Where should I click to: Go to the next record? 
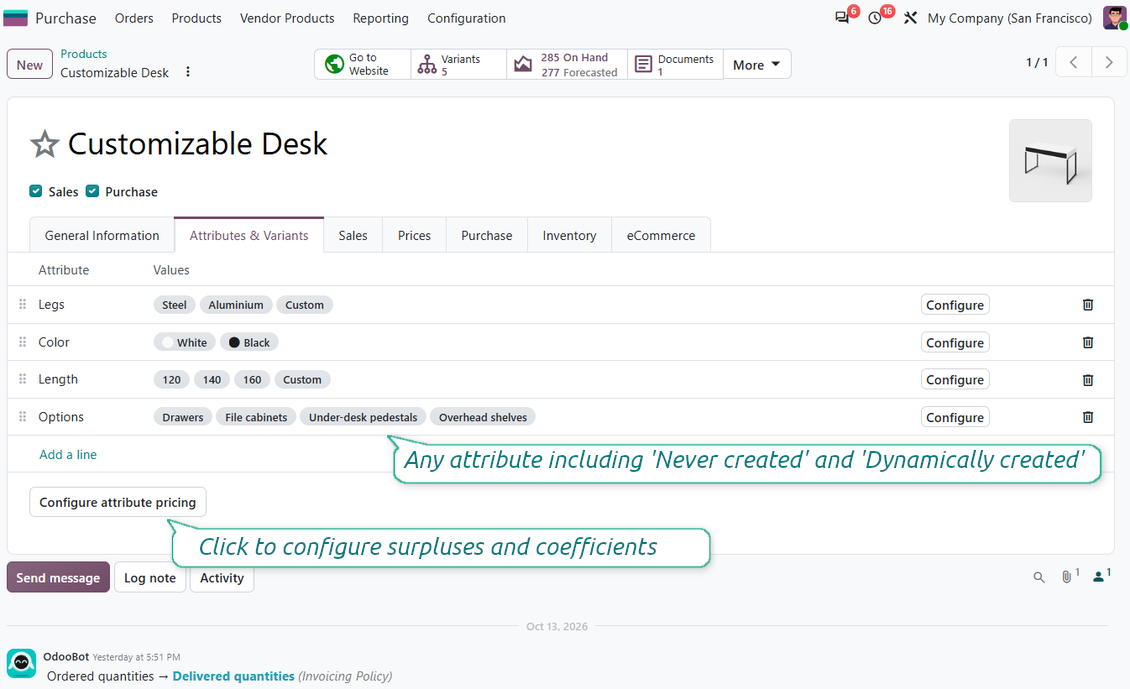point(1109,63)
